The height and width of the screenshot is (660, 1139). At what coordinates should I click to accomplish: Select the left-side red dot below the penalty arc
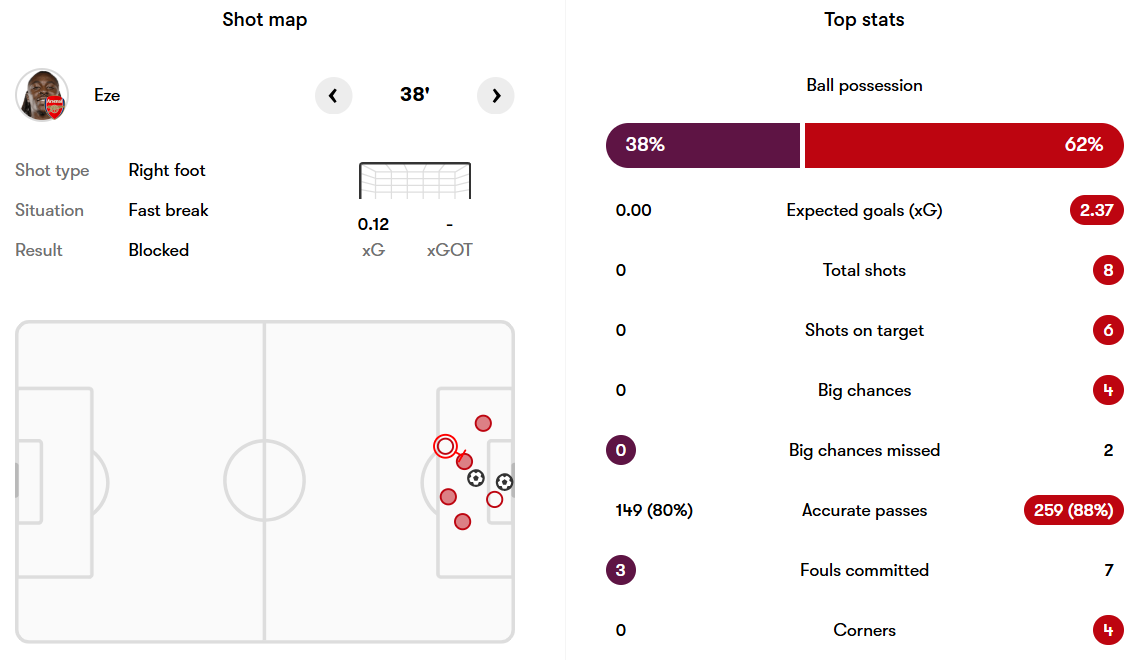click(x=448, y=496)
